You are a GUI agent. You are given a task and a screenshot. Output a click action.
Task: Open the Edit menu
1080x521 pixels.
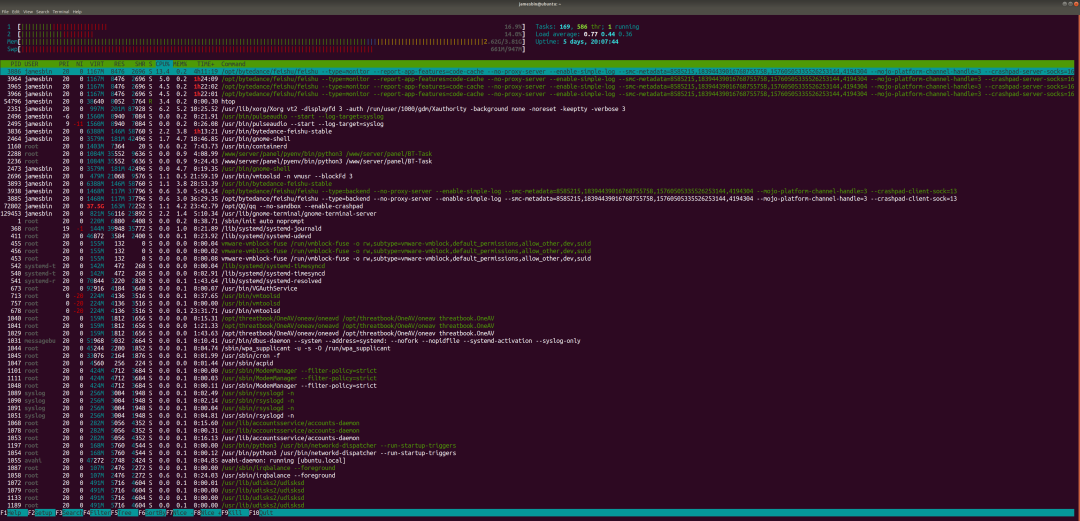pyautogui.click(x=17, y=11)
